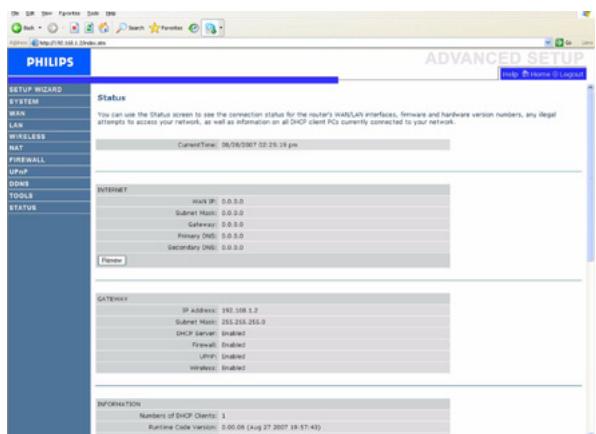The height and width of the screenshot is (434, 596).
Task: Click the page vertical scrollbar thumb
Action: [590, 177]
